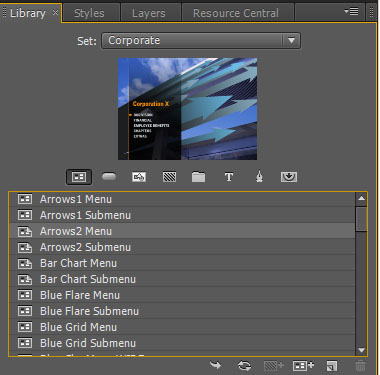Click the Corporation X menu preview thumbnail
This screenshot has height=375, width=380.
coord(187,109)
